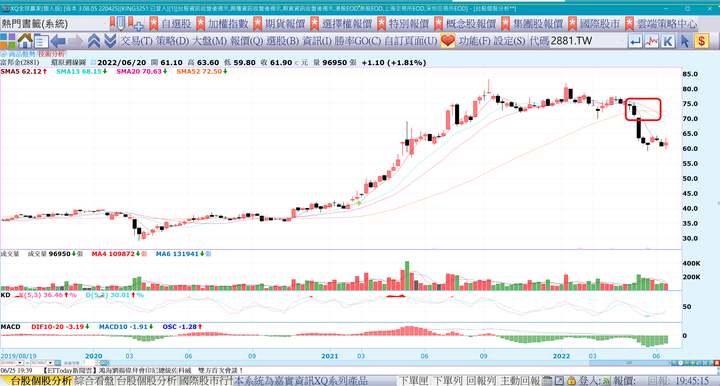This screenshot has width=720, height=386.
Task: Confirm stock code with enter arrow icon
Action: [635, 42]
